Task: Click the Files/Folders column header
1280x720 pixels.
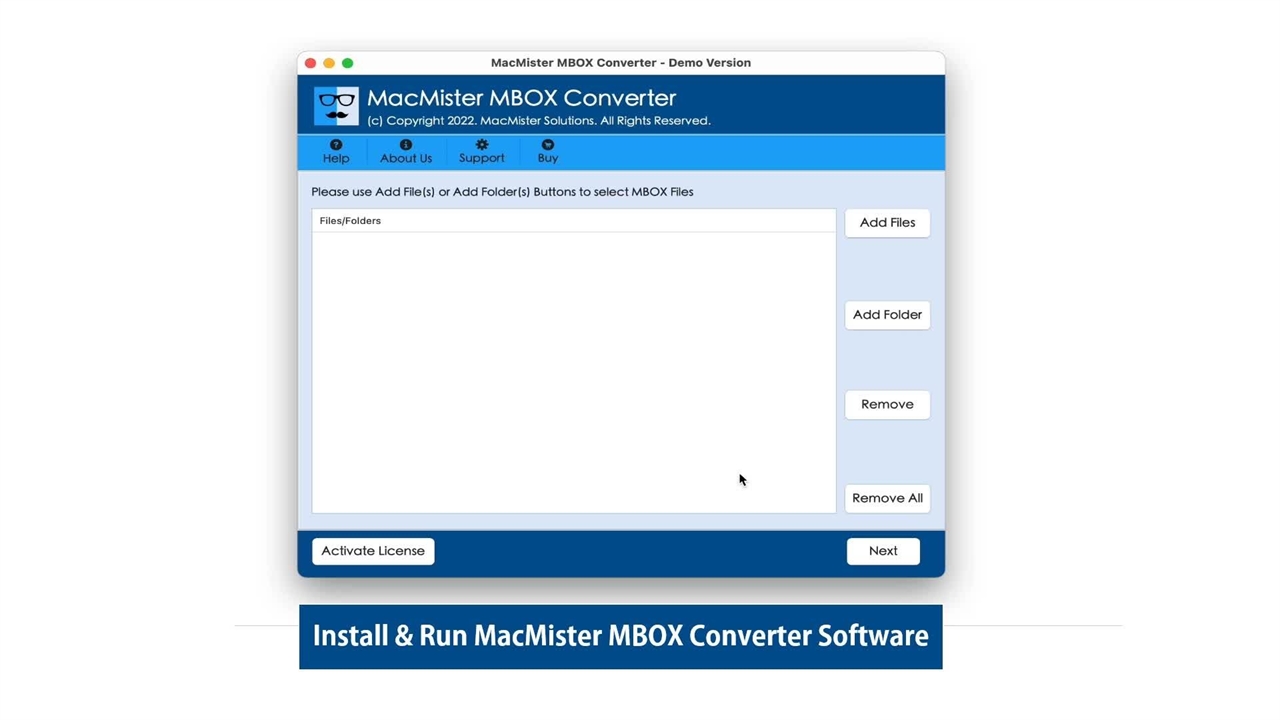Action: (x=351, y=221)
